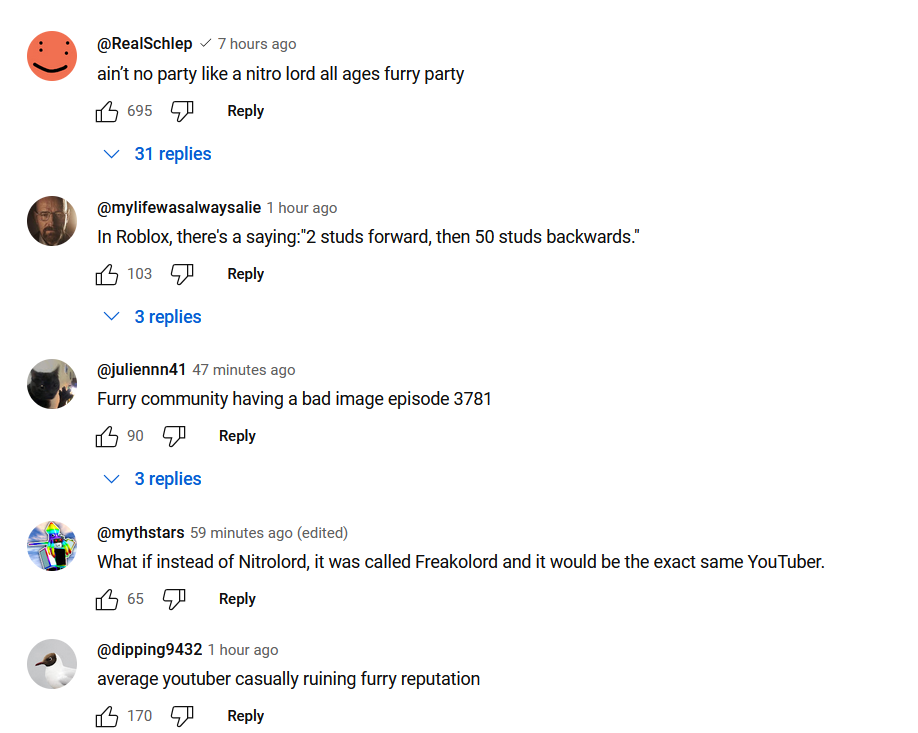
Task: Like the comment by @RealSchlep
Action: pos(107,111)
